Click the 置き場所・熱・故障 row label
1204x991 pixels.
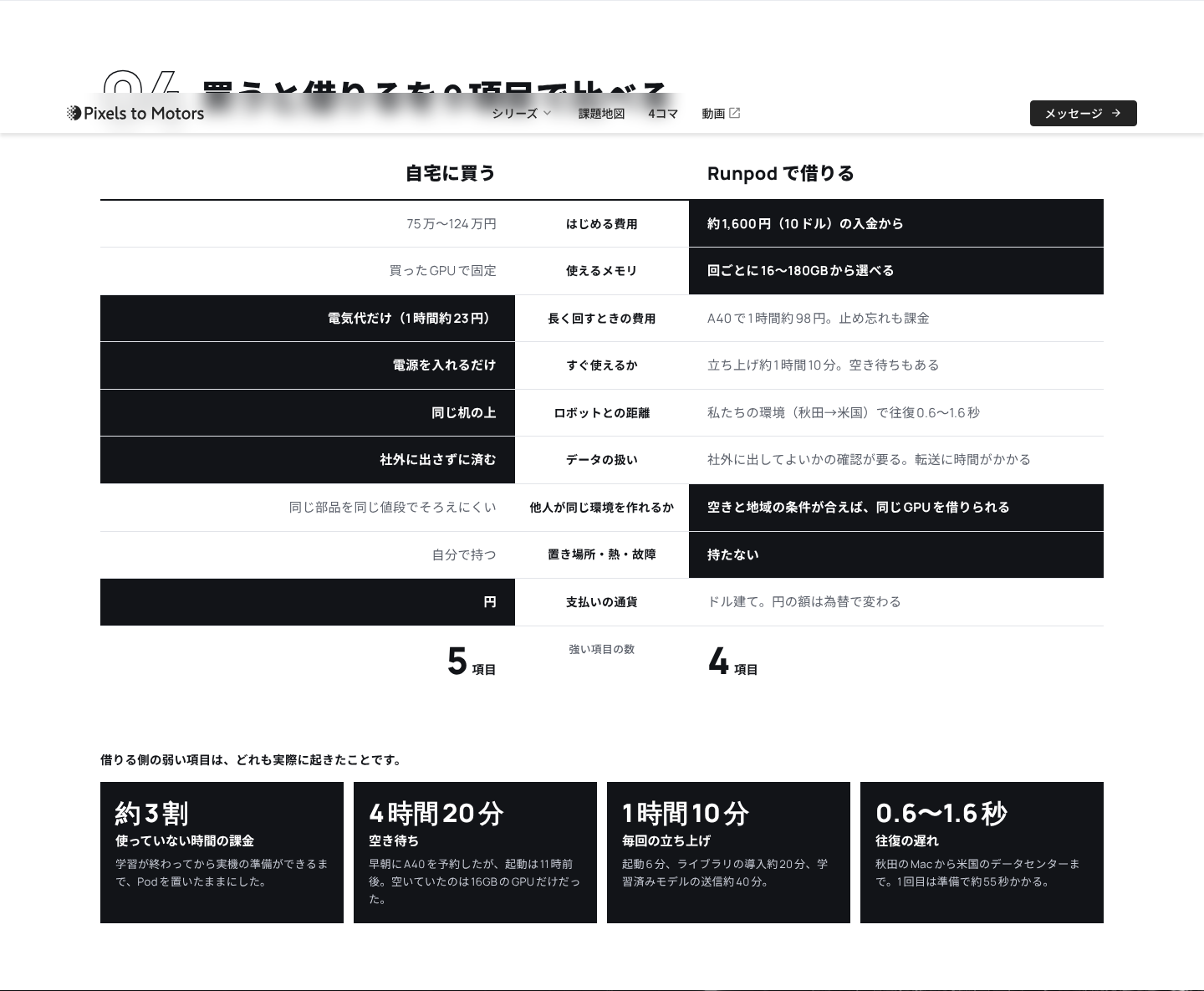coord(602,554)
